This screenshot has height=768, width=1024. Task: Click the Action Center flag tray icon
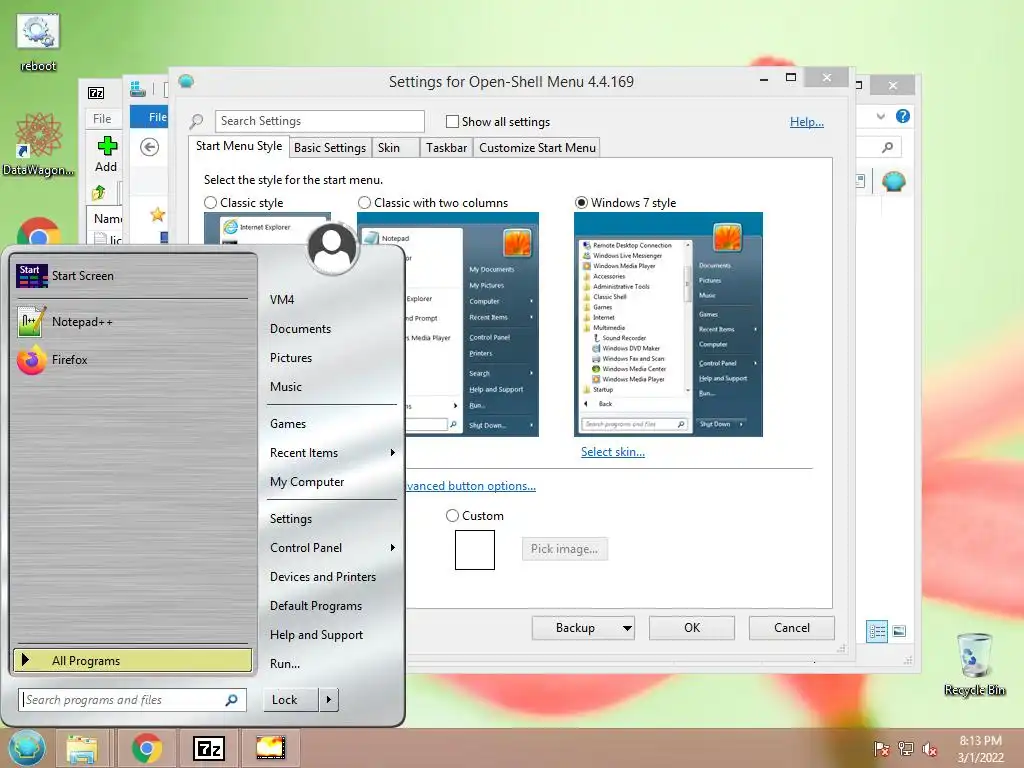882,749
